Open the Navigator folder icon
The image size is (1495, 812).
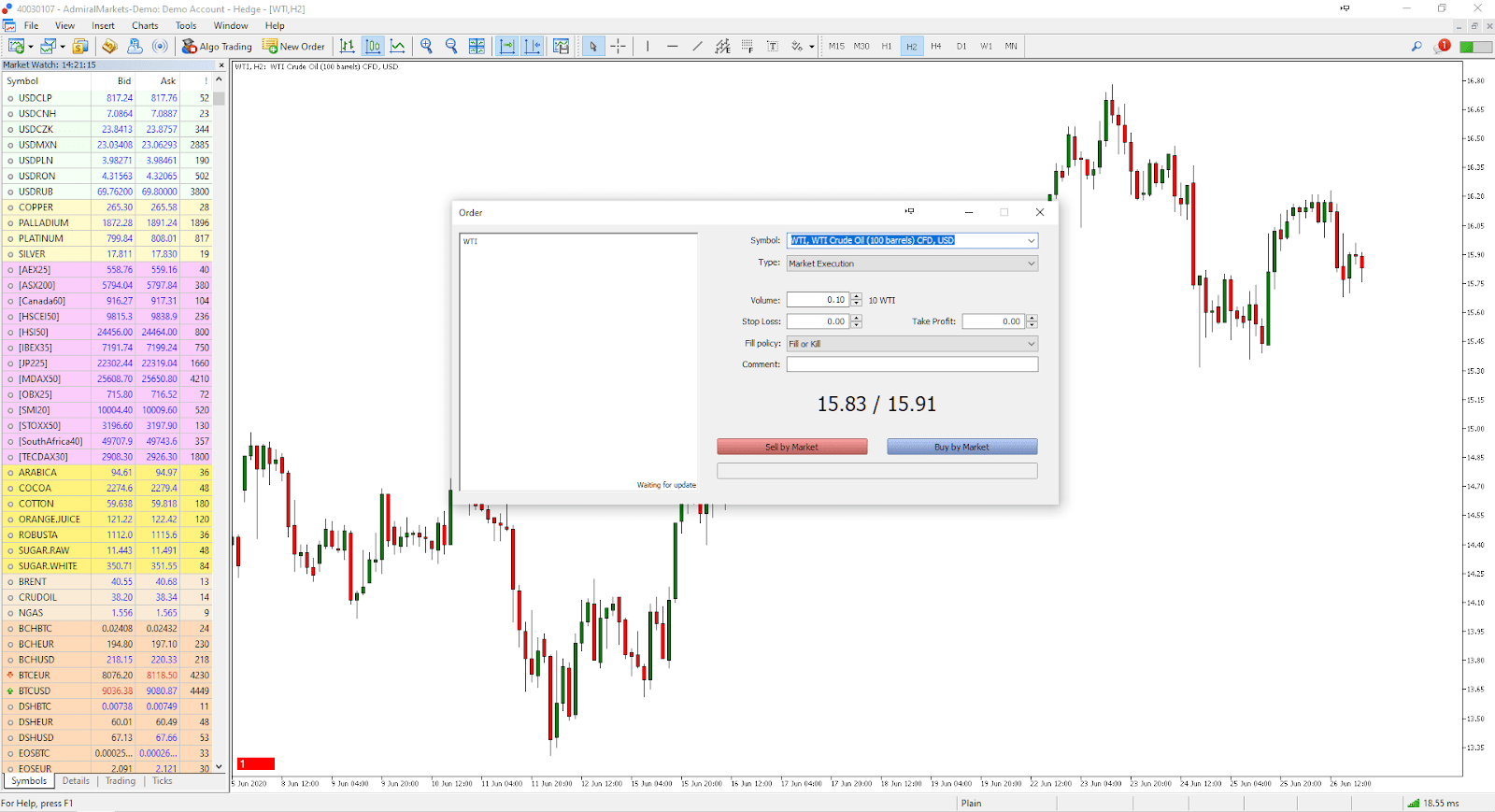[x=110, y=46]
